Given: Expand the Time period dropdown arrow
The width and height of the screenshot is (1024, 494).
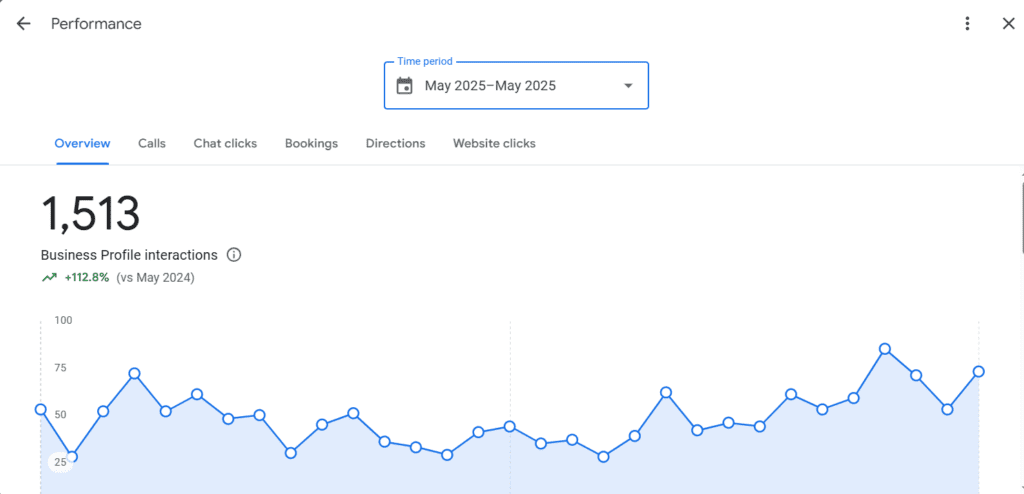Looking at the screenshot, I should pyautogui.click(x=628, y=86).
